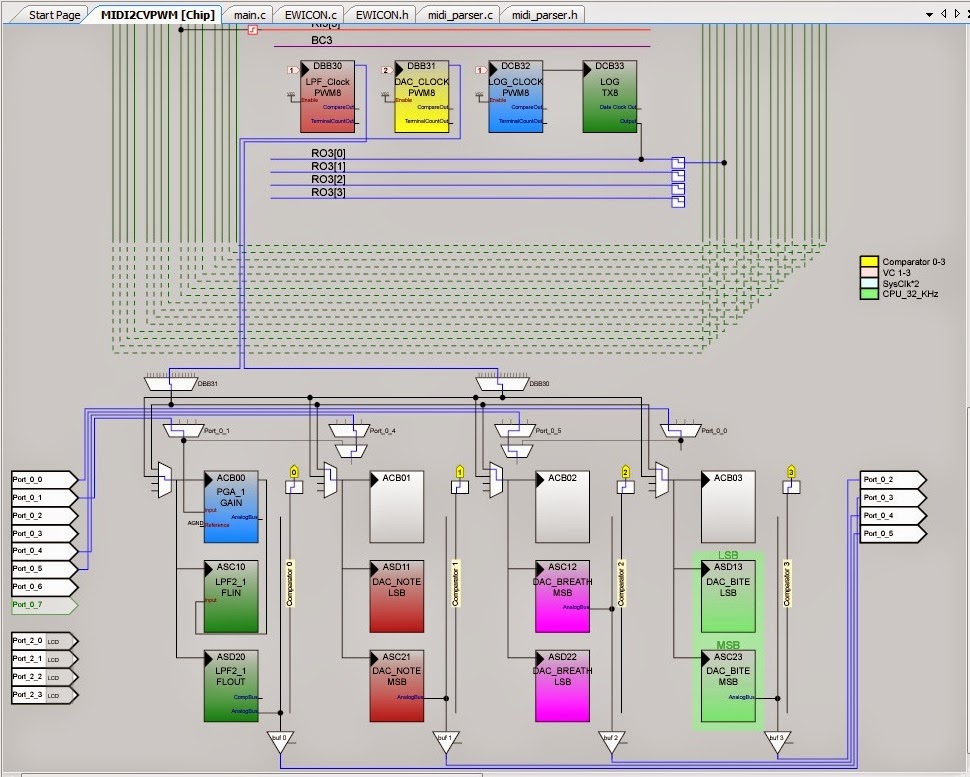The width and height of the screenshot is (970, 777).
Task: Select the empty ACB02 analog block
Action: point(562,507)
